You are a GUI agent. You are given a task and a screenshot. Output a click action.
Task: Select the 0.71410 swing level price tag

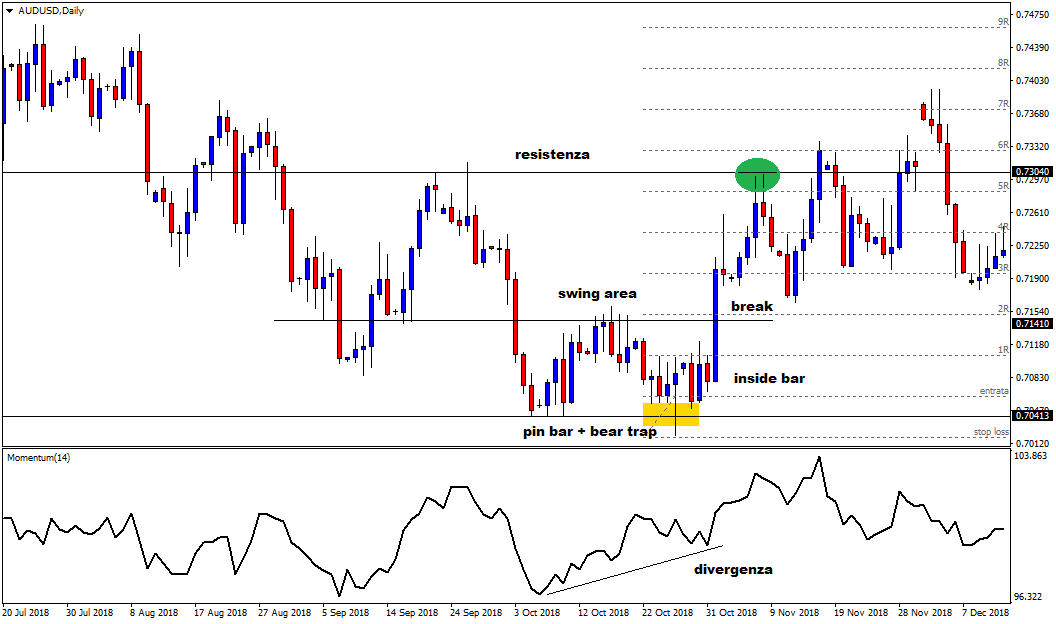[x=1031, y=324]
